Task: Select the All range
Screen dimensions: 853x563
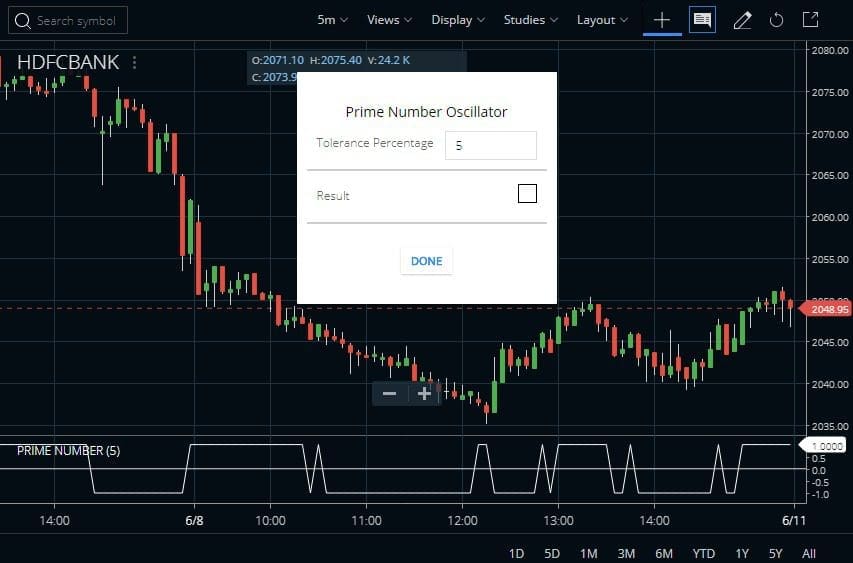Action: coord(809,554)
